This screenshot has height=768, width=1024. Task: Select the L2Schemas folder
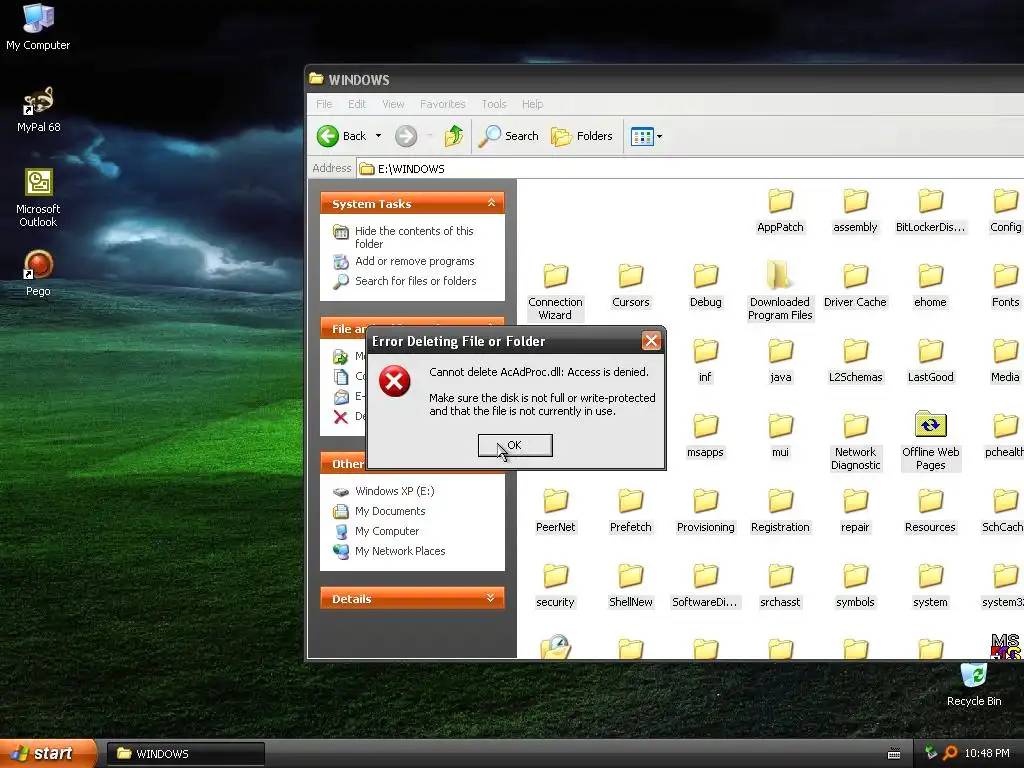pyautogui.click(x=855, y=360)
